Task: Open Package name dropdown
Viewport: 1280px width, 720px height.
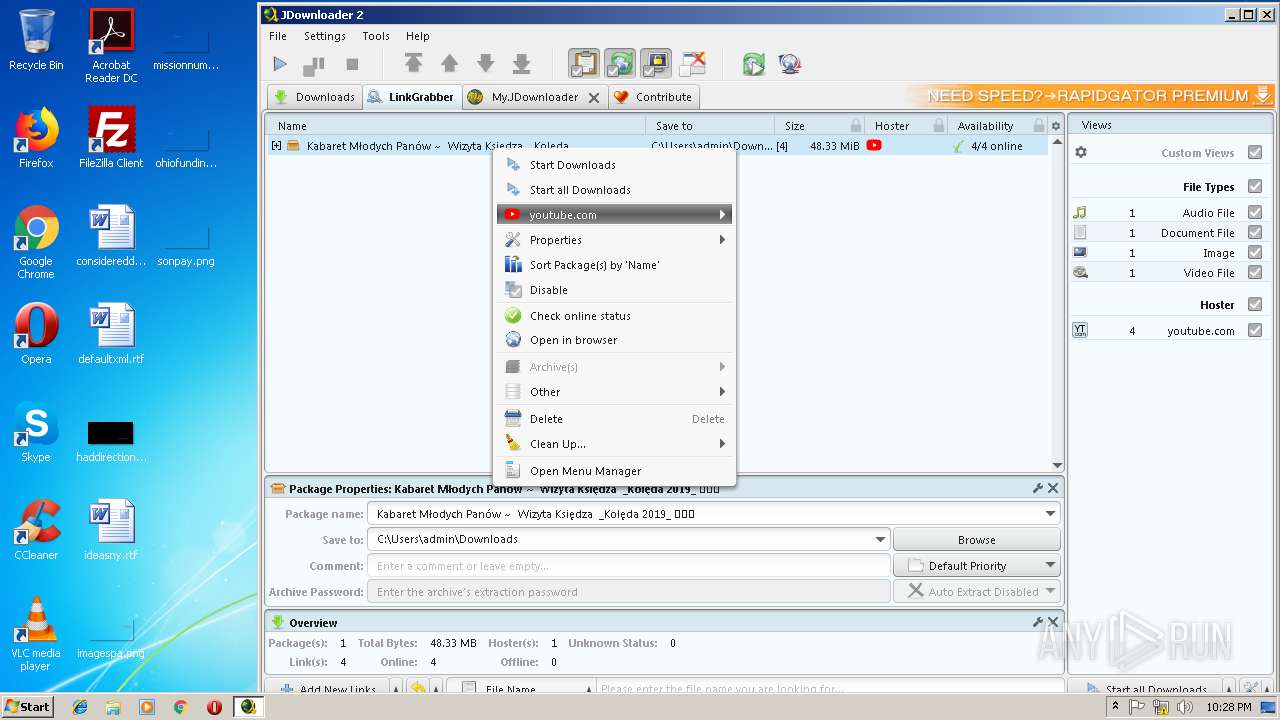Action: pos(1050,514)
